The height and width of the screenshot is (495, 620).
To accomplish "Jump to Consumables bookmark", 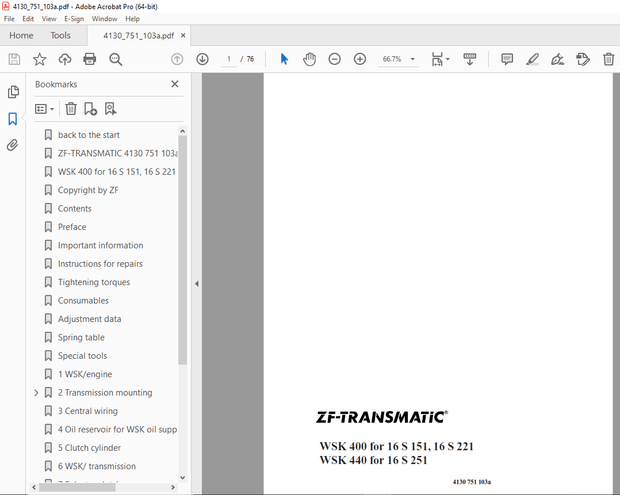I will point(83,300).
